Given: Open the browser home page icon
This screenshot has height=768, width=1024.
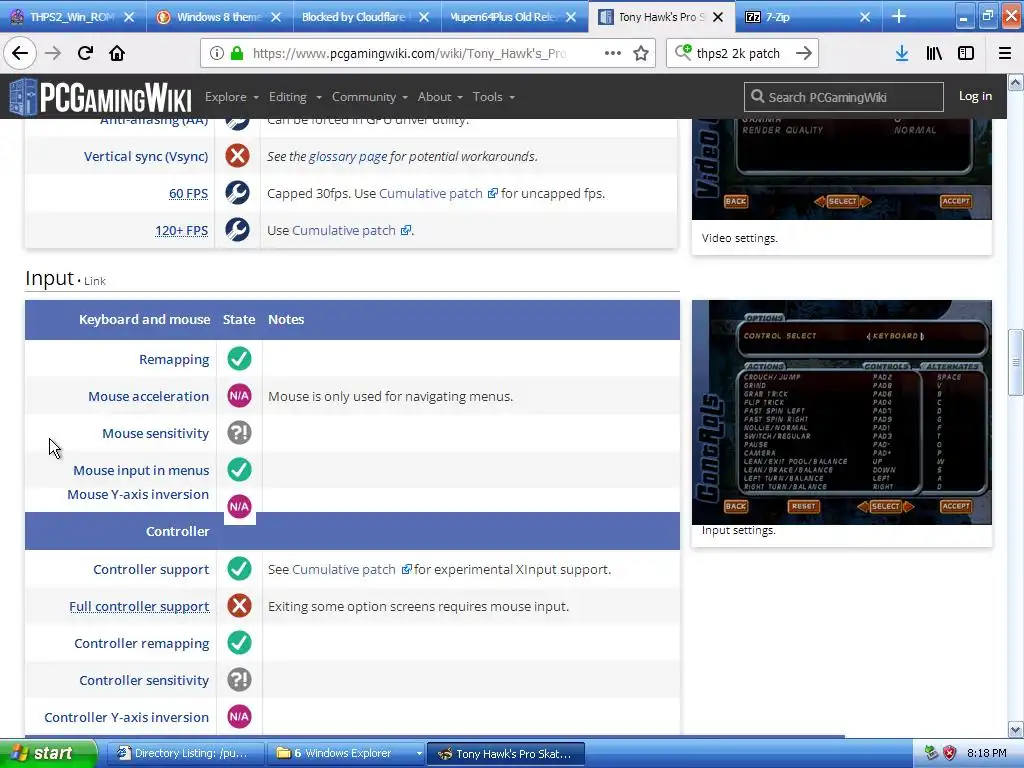Looking at the screenshot, I should [117, 53].
